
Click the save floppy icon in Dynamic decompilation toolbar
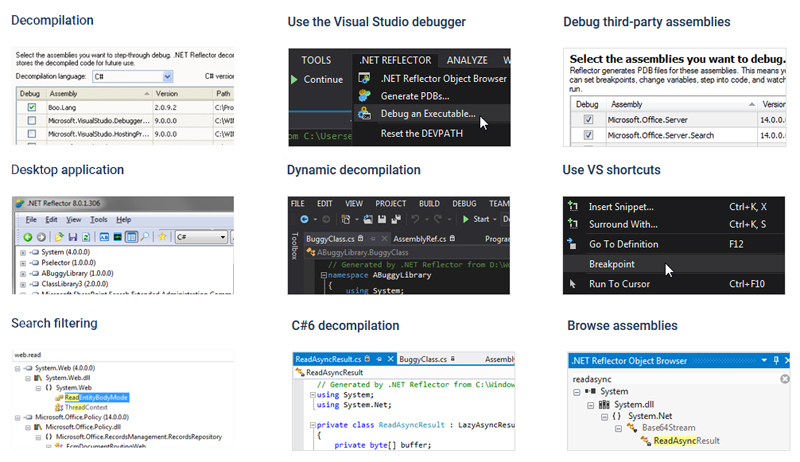pos(382,219)
